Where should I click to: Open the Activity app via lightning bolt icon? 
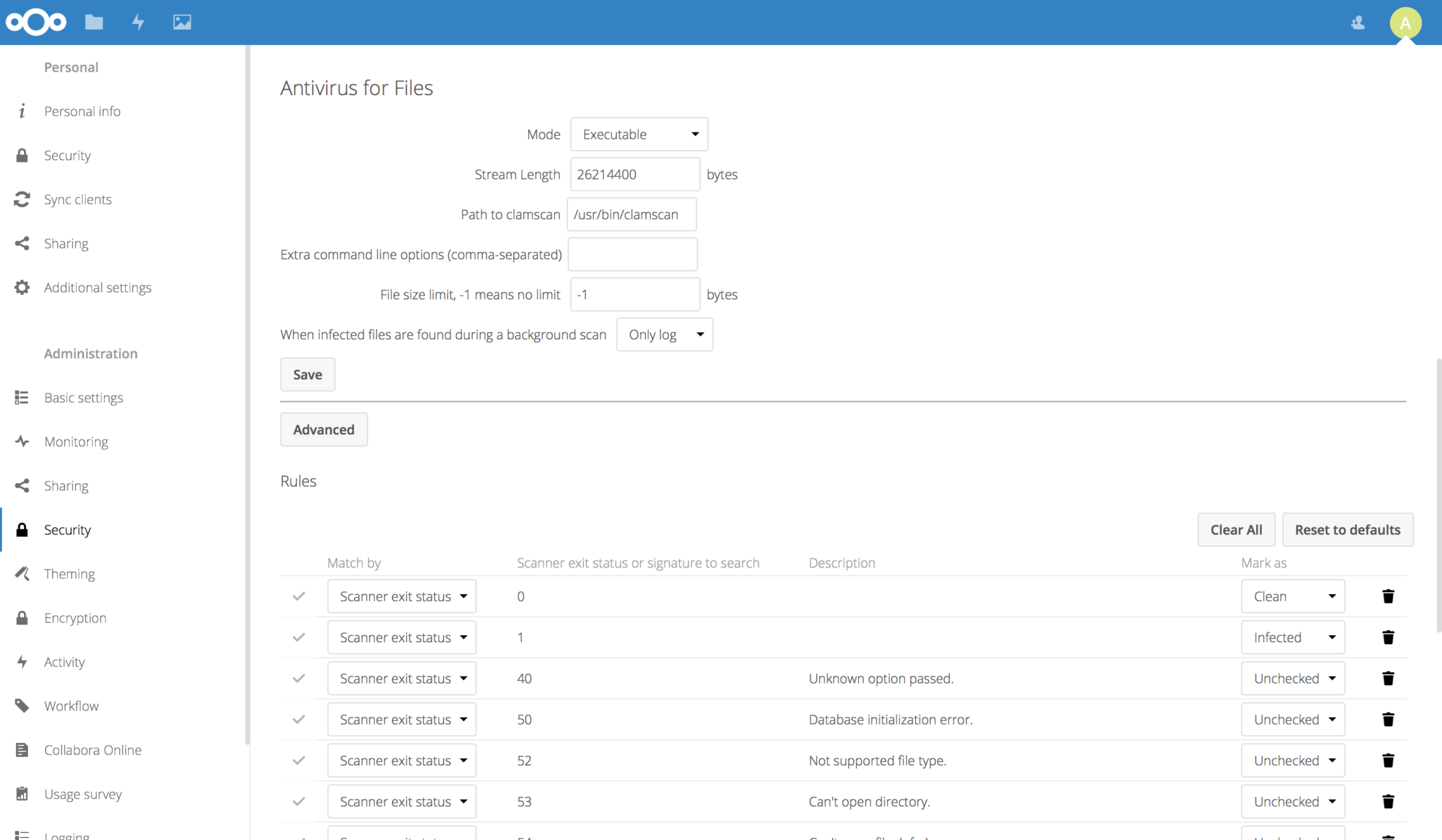(138, 22)
